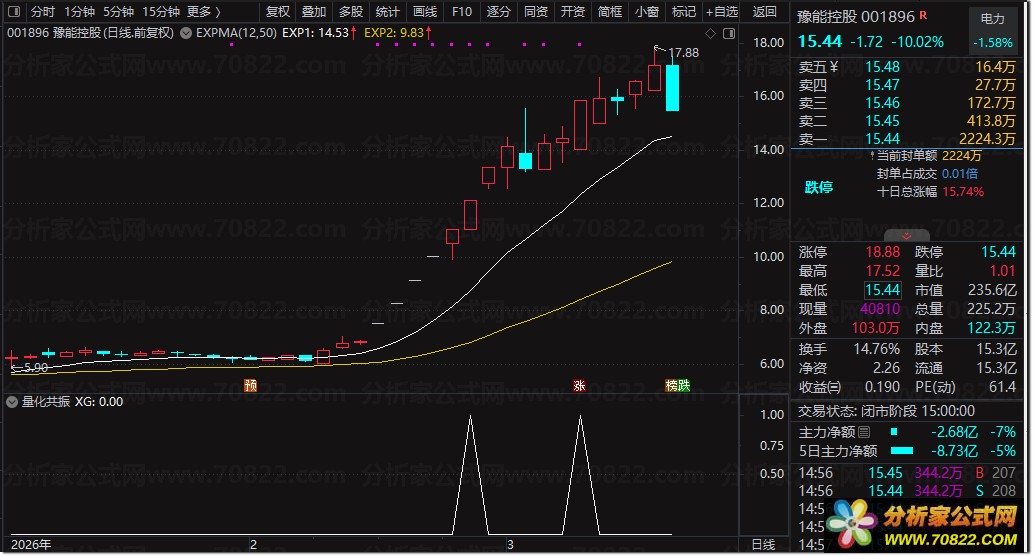Click the 榜 marker on the chart
This screenshot has height=556, width=1034.
(671, 385)
